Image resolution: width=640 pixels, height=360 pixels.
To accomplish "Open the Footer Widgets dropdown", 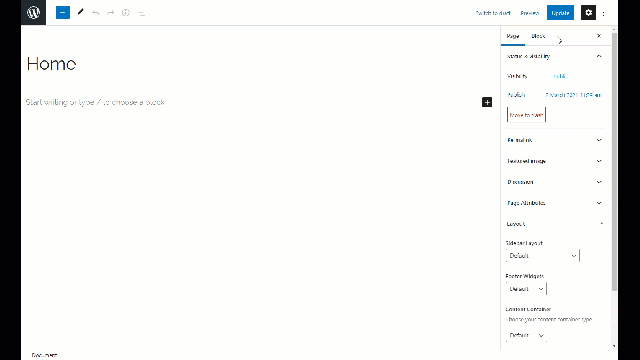I will (526, 289).
